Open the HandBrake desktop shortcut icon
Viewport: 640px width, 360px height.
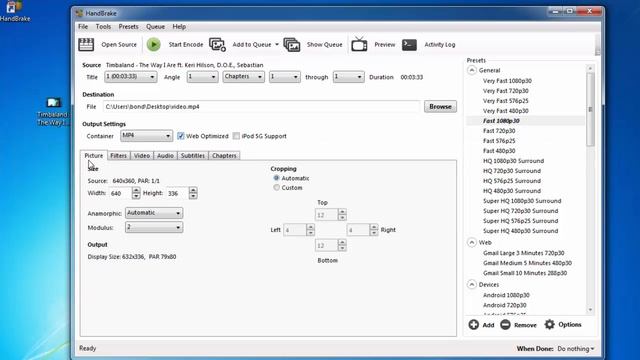[x=14, y=11]
